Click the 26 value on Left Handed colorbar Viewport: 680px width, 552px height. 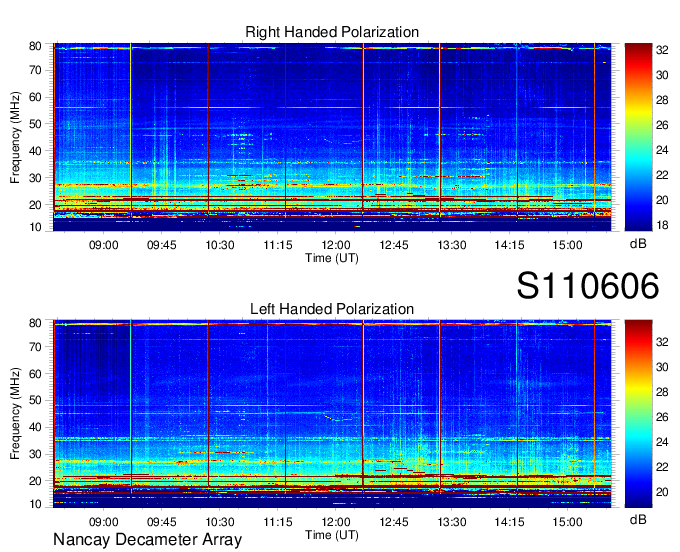[662, 417]
